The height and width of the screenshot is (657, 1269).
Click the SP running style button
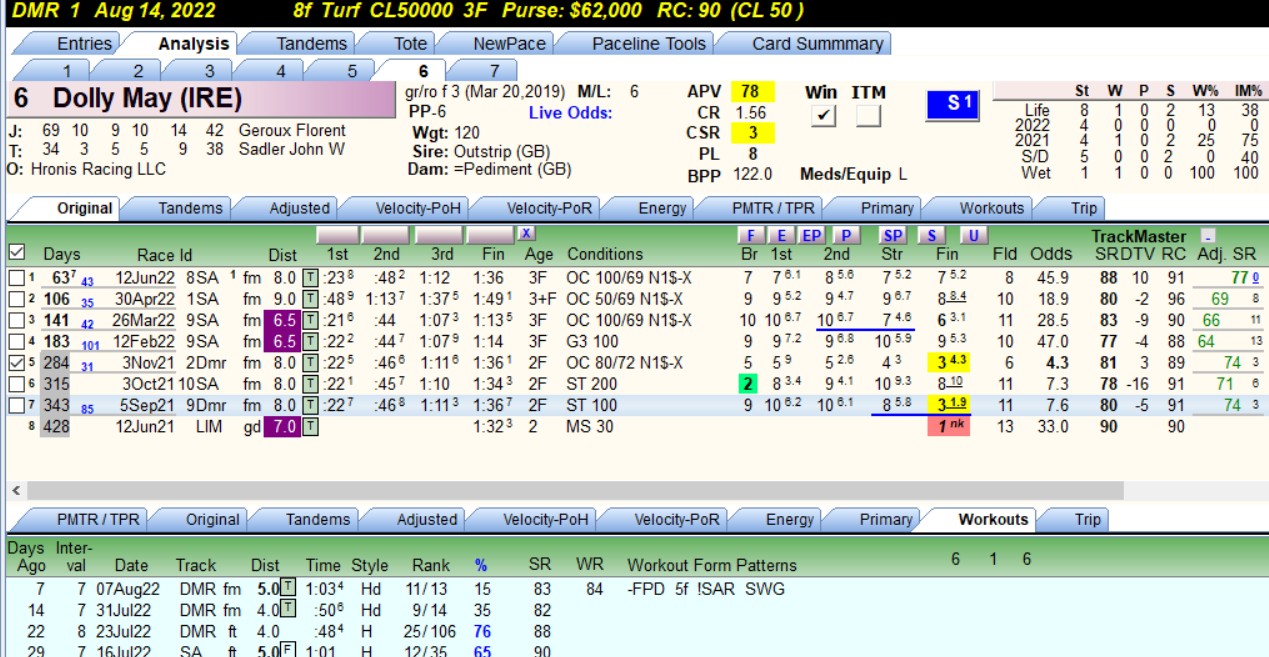point(893,235)
